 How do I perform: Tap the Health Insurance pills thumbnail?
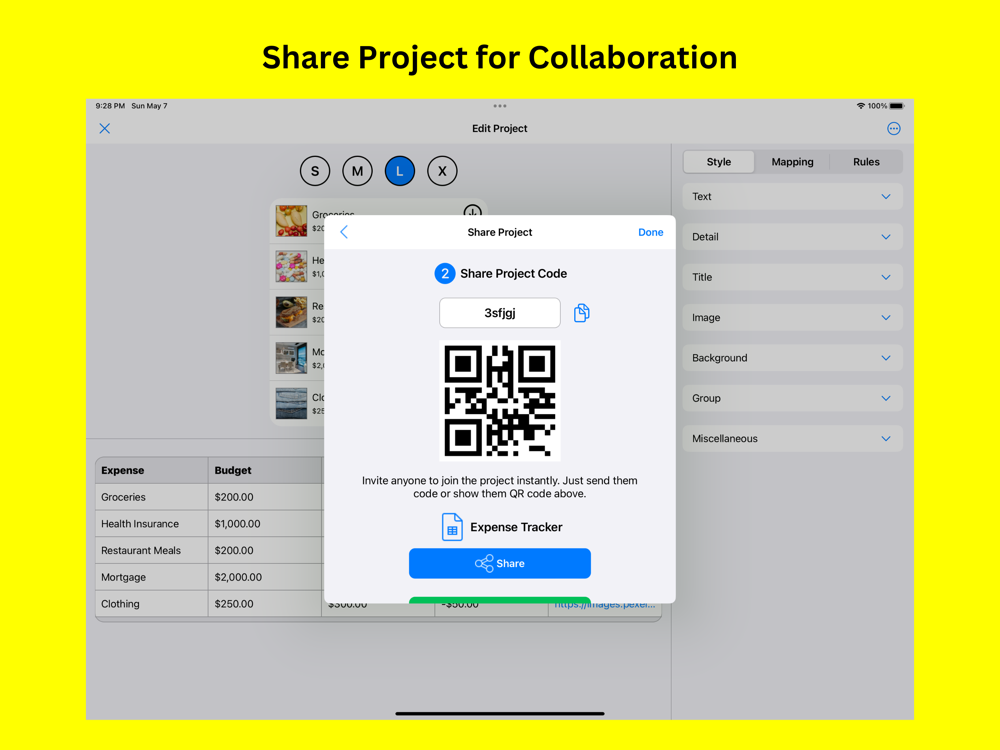pos(291,266)
